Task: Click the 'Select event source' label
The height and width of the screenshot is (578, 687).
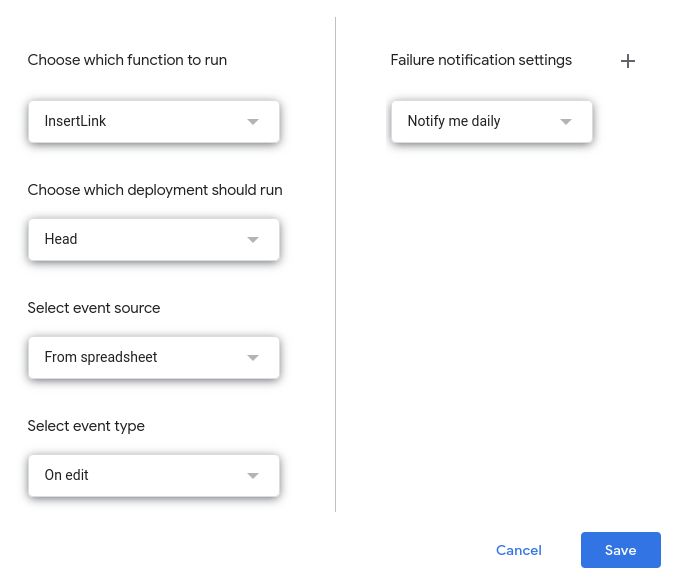Action: pyautogui.click(x=94, y=308)
